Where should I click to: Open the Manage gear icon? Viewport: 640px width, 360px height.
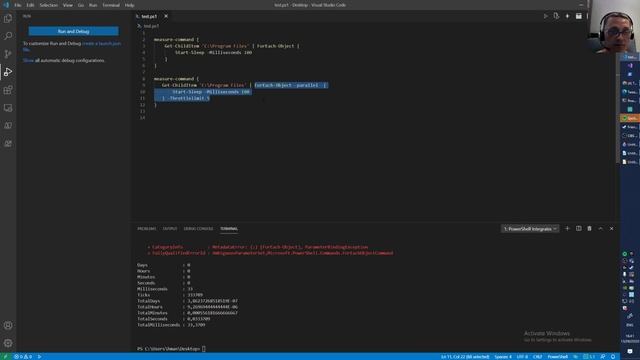(x=8, y=343)
